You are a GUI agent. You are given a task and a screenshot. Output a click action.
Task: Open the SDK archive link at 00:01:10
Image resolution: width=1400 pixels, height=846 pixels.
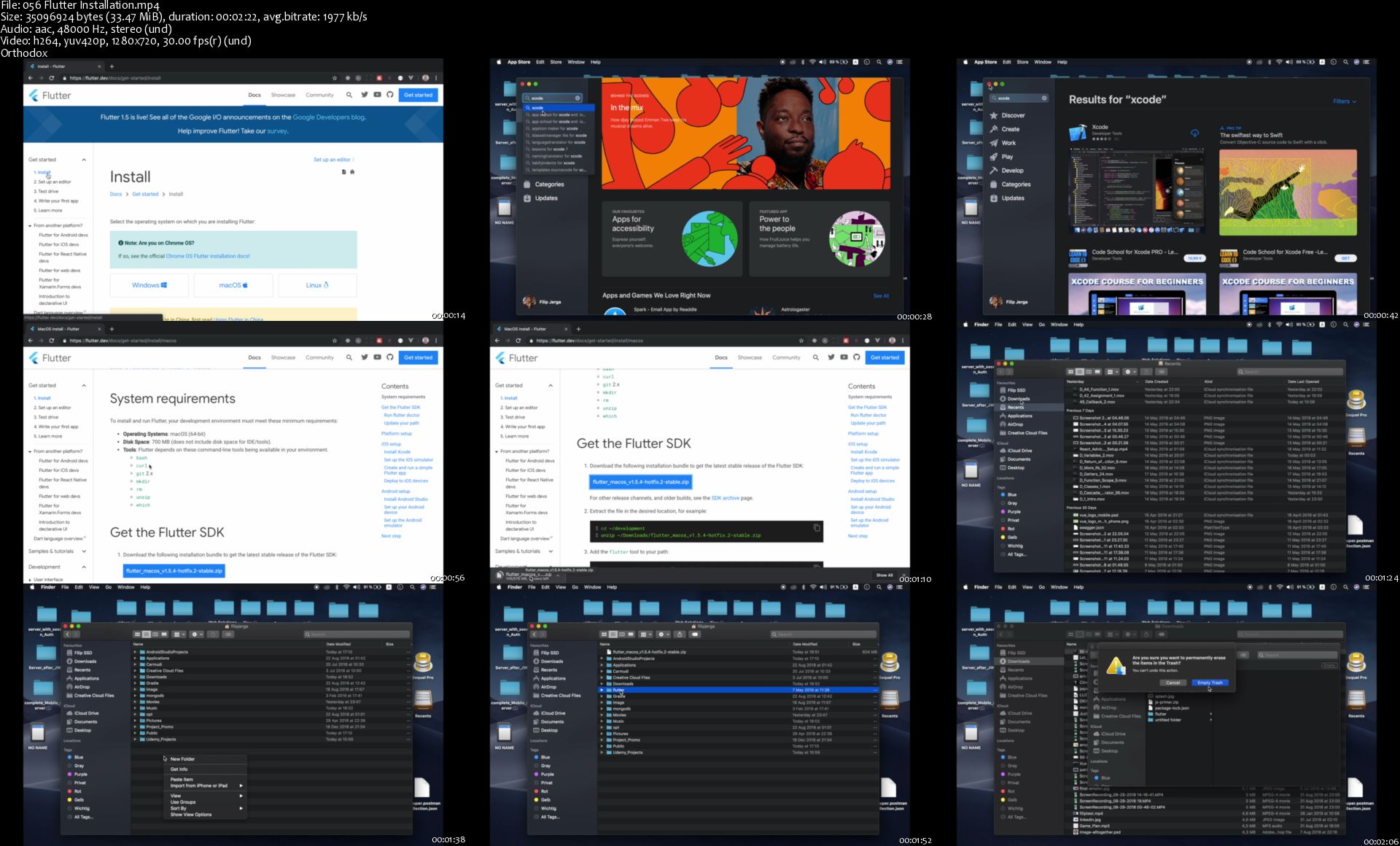pos(726,498)
